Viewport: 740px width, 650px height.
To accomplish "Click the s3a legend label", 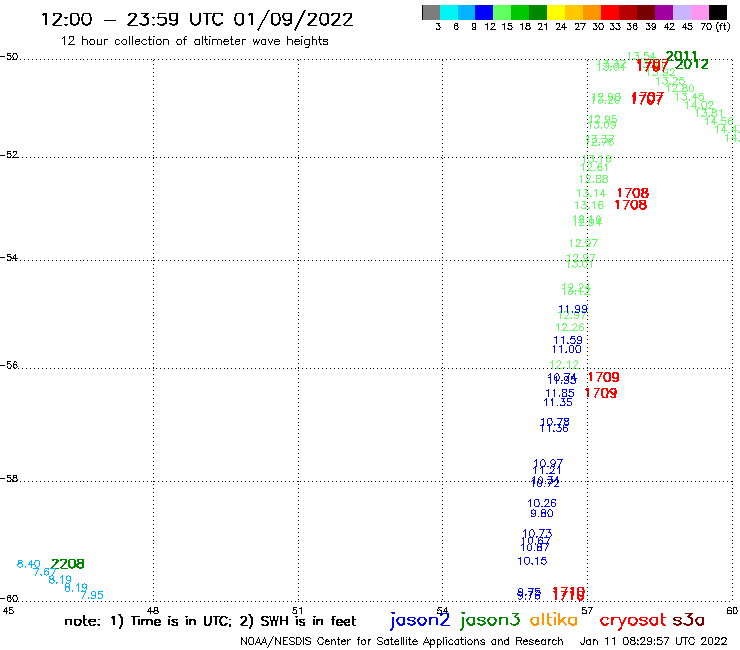I will click(688, 620).
